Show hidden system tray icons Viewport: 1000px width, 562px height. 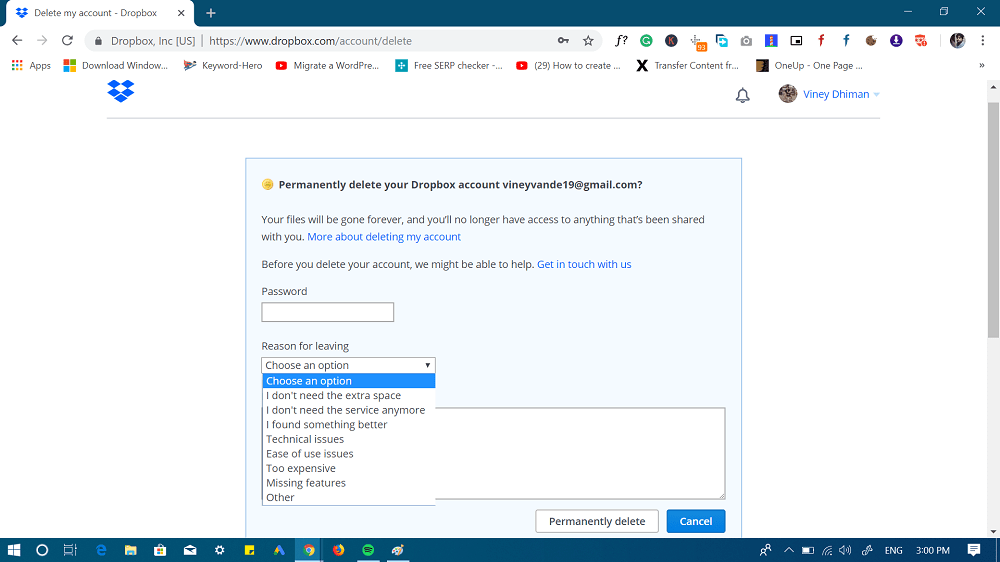click(x=789, y=550)
